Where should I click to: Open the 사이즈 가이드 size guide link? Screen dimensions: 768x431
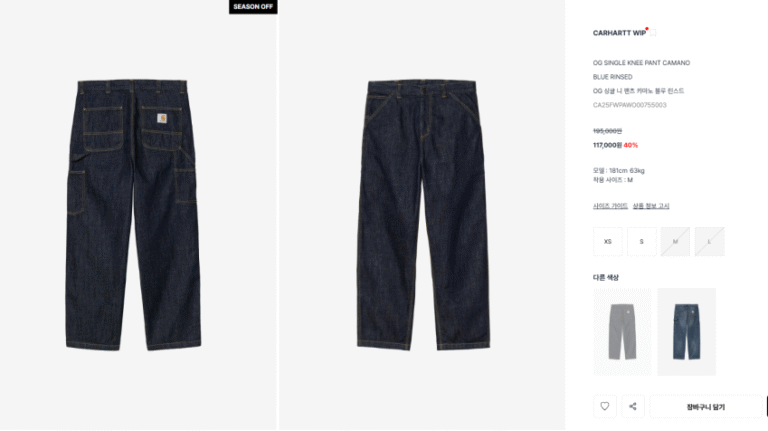pos(610,206)
